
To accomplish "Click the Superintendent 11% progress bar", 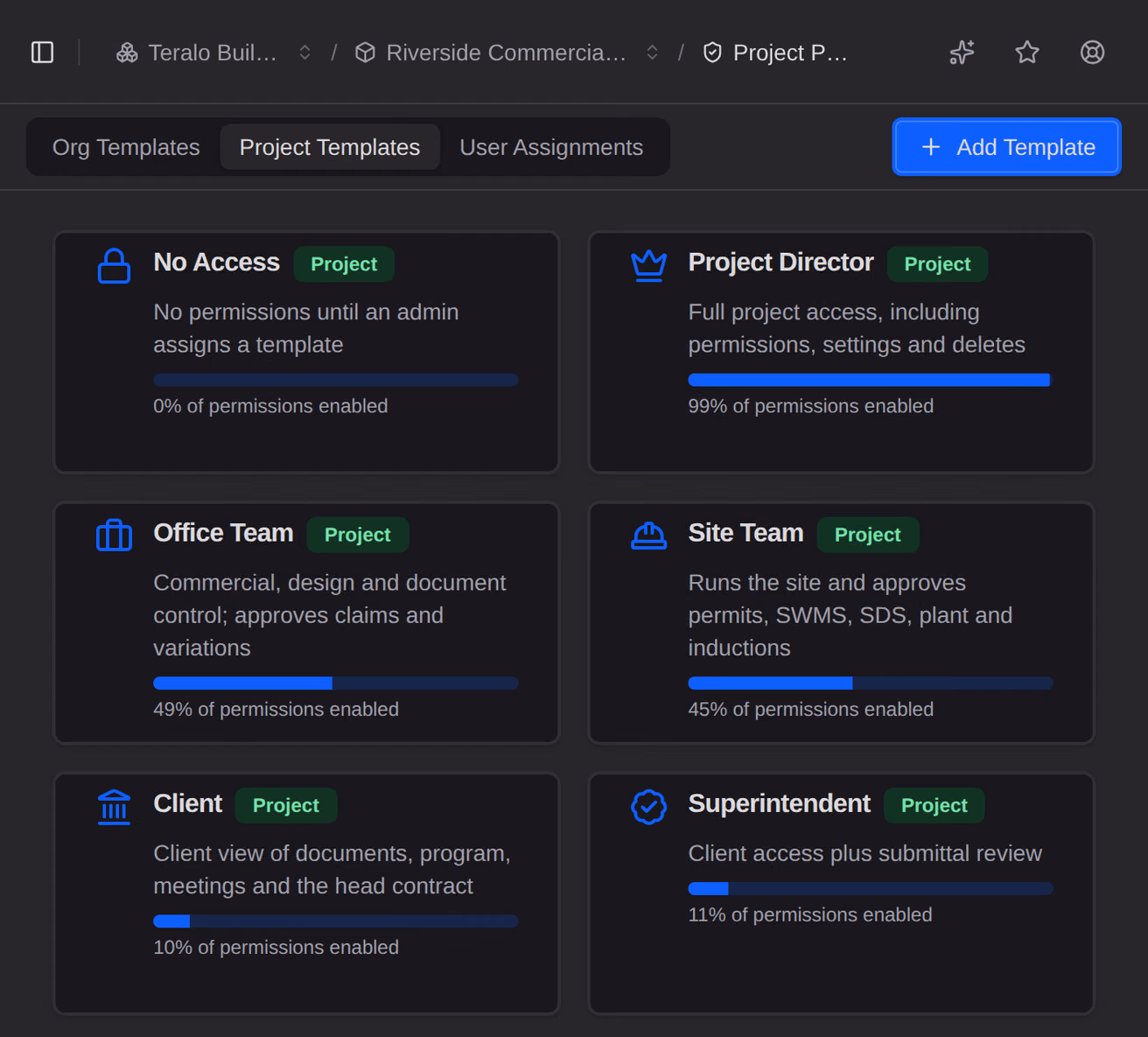I will (871, 888).
